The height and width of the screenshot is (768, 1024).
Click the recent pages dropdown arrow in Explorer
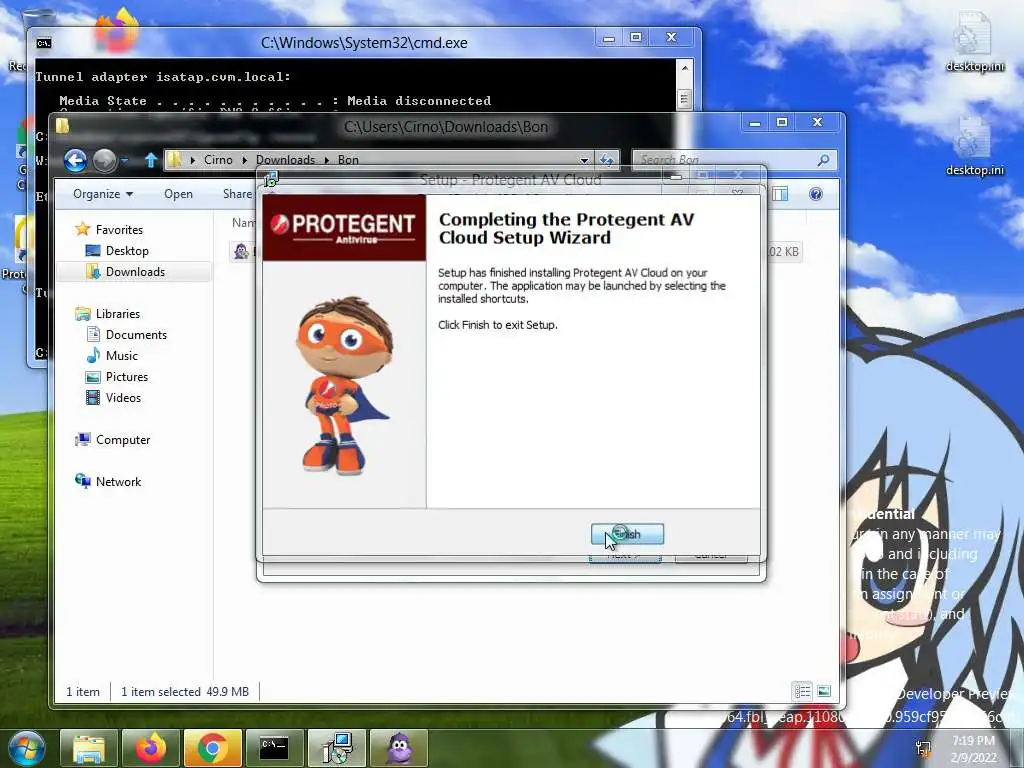(x=125, y=160)
